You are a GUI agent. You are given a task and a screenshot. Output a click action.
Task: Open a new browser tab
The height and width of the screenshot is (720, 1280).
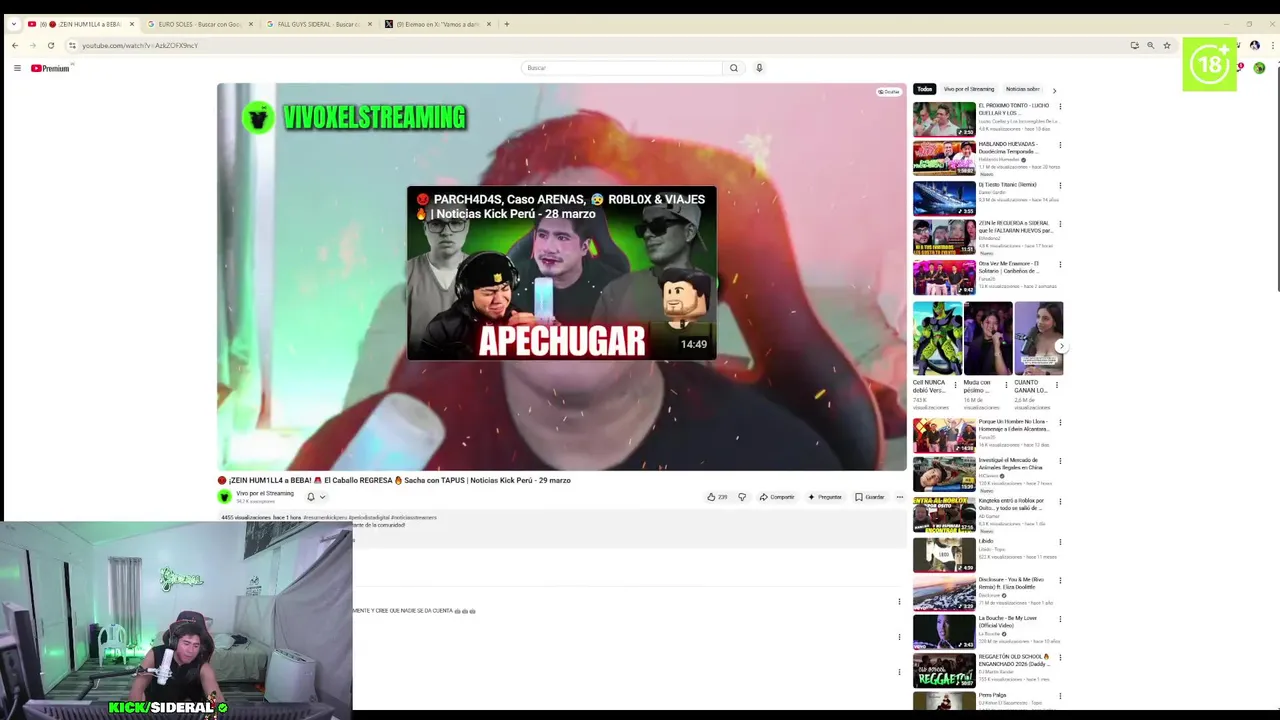pos(506,24)
